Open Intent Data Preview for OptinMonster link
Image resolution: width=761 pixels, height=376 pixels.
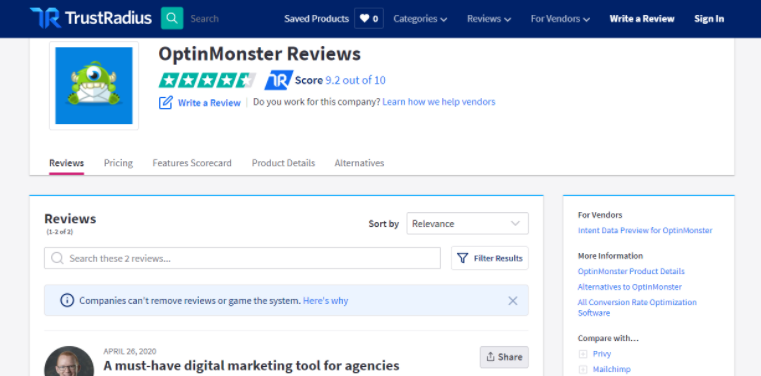(x=645, y=230)
